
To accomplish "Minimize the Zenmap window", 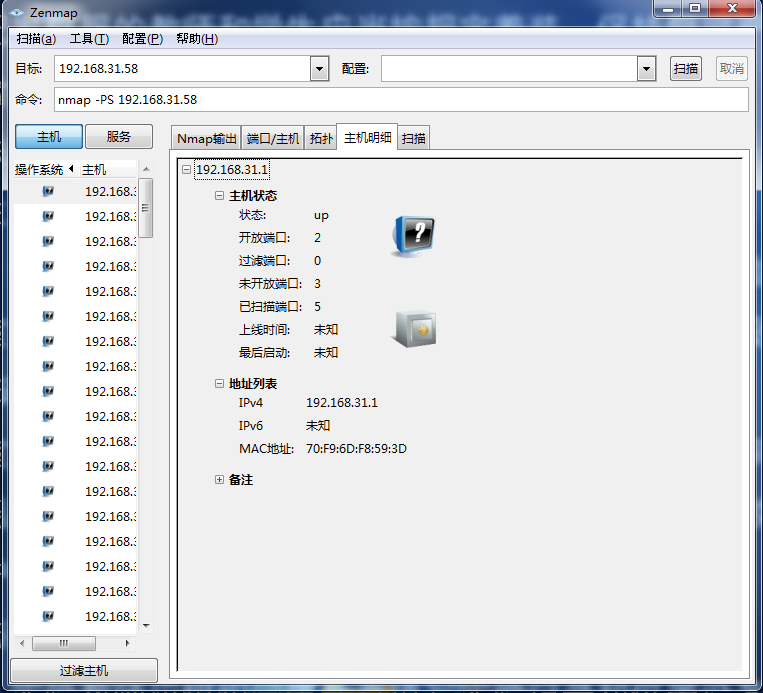I will point(668,8).
